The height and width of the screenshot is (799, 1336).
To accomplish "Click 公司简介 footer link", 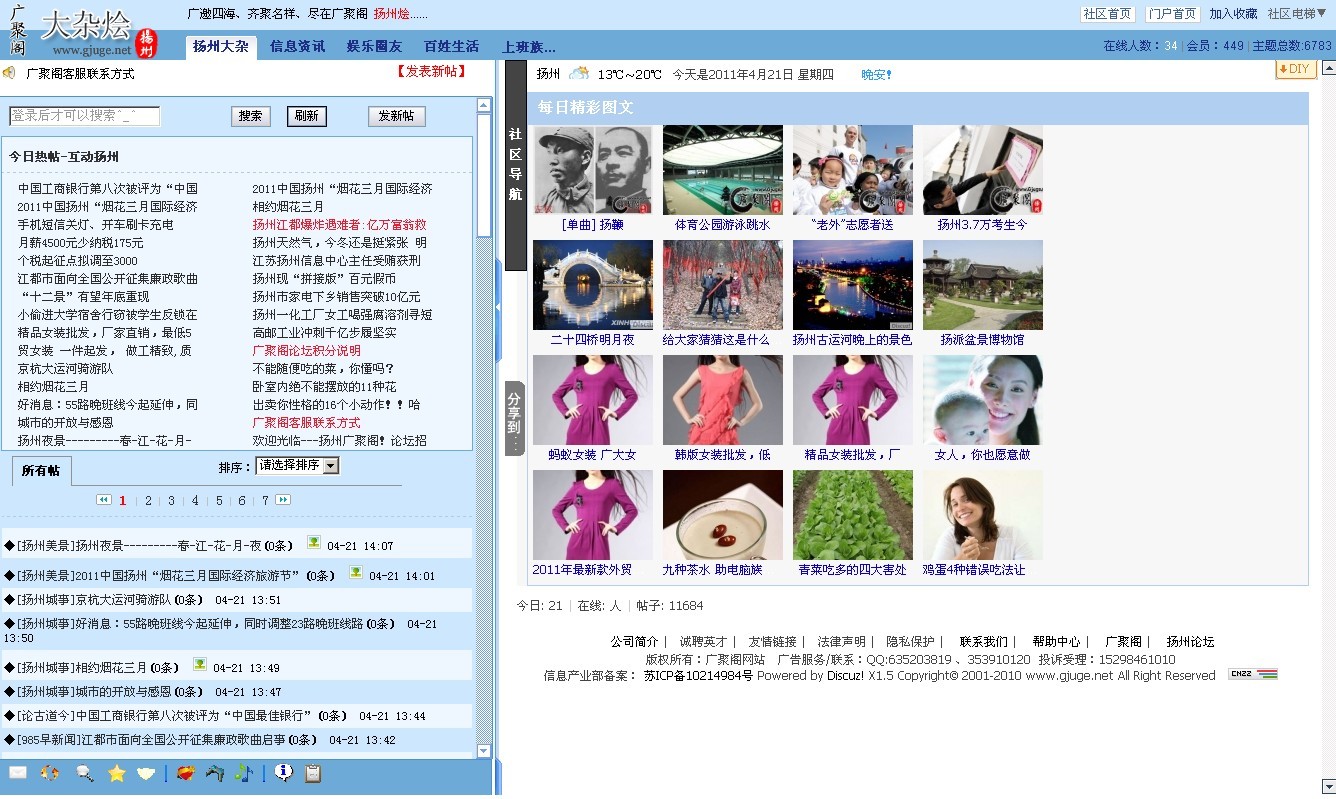I will [x=634, y=642].
